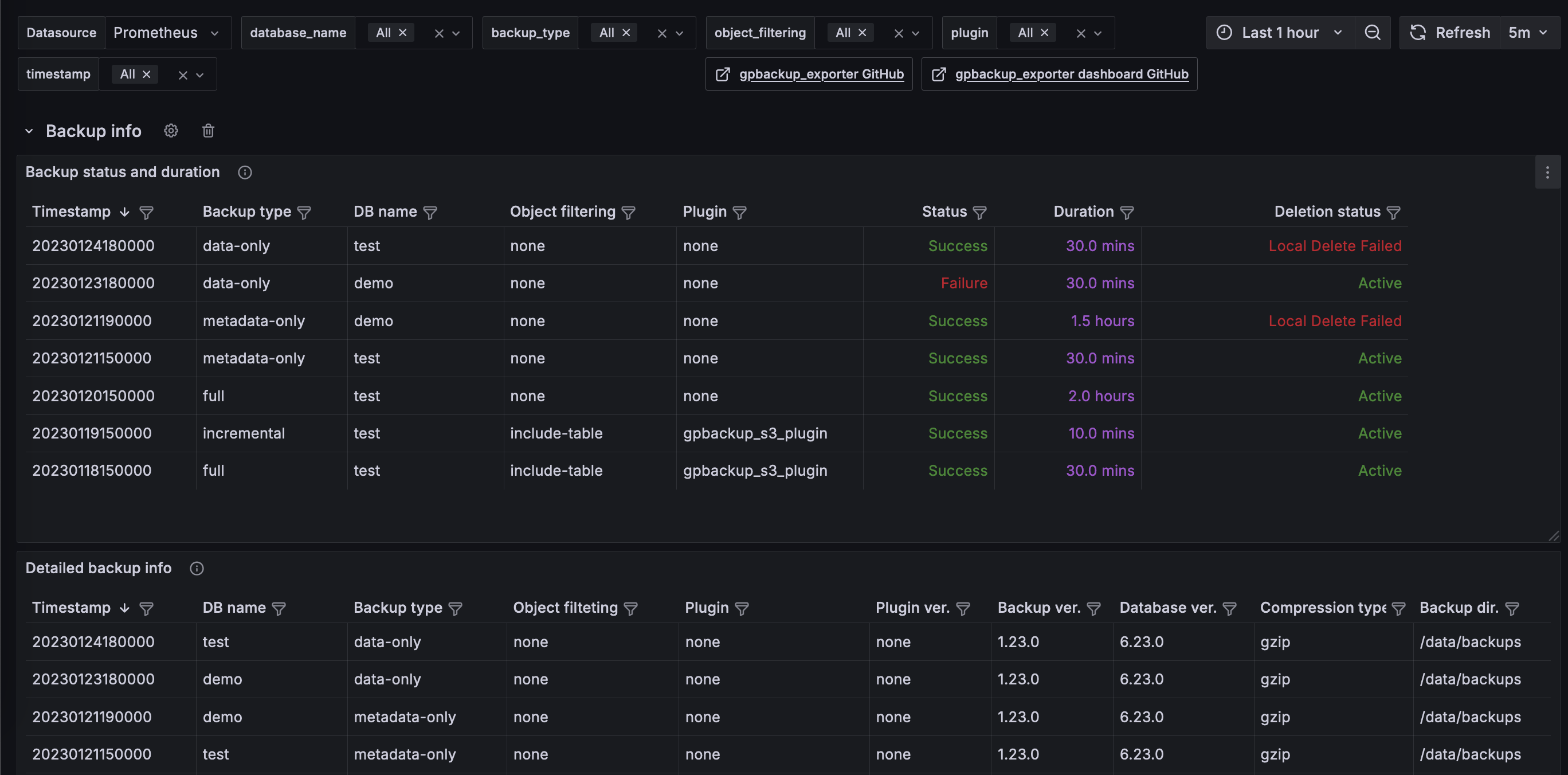This screenshot has width=1568, height=775.
Task: Open info tooltip for Backup status and duration
Action: [245, 173]
